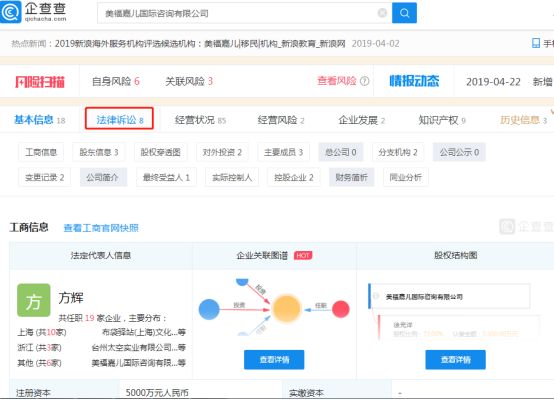Open legal representative 方辉 profile
The height and width of the screenshot is (400, 554).
pos(71,298)
